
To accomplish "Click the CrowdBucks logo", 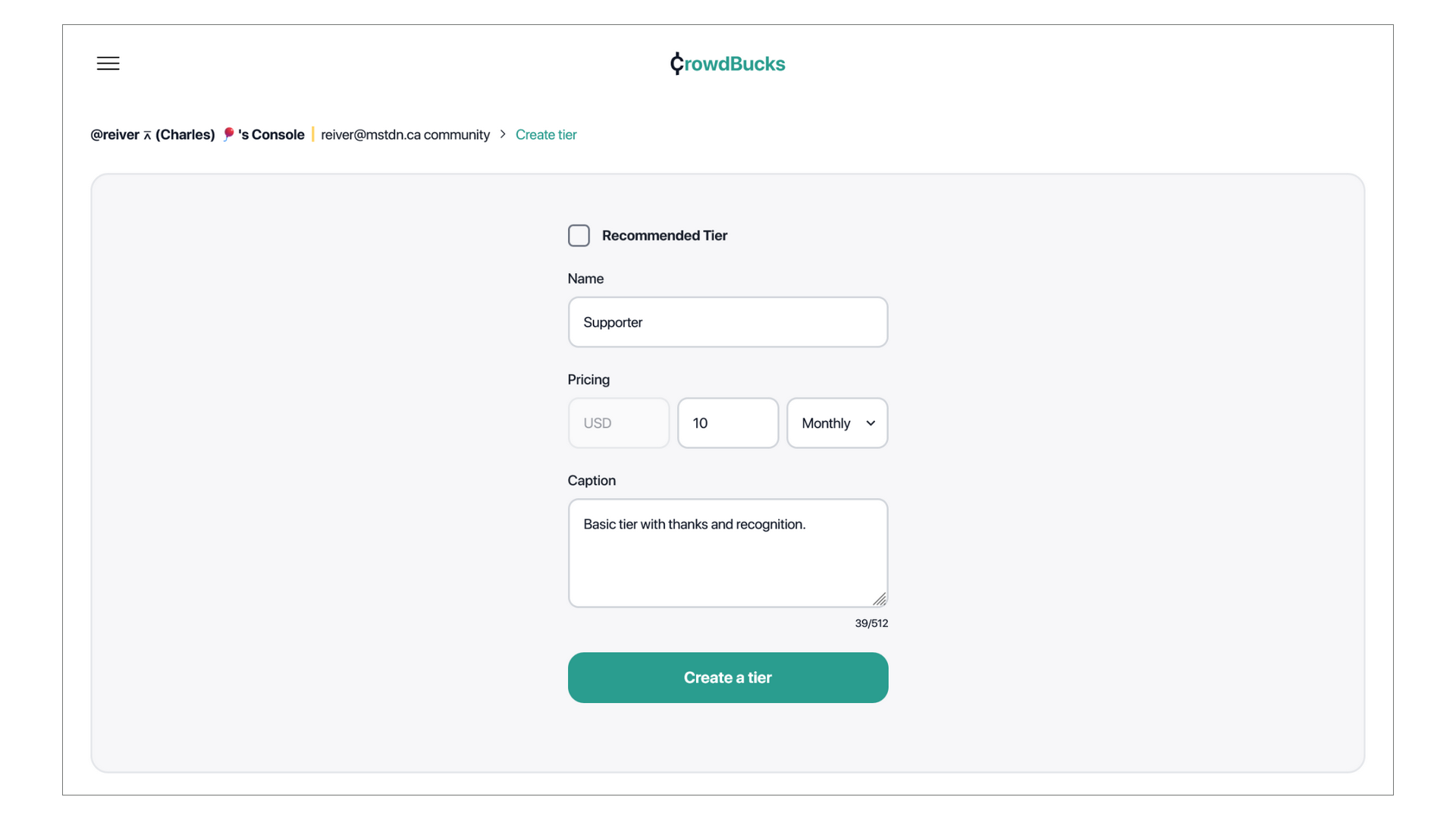I will [727, 64].
